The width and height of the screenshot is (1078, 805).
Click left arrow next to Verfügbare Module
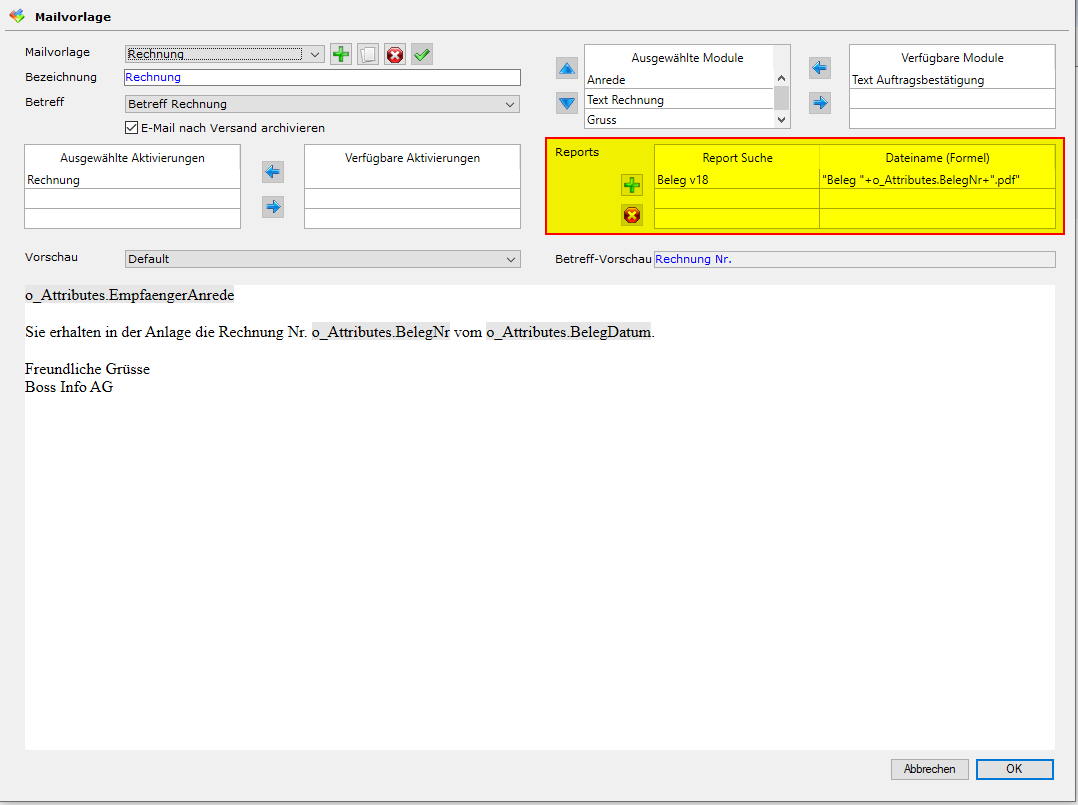[x=820, y=68]
